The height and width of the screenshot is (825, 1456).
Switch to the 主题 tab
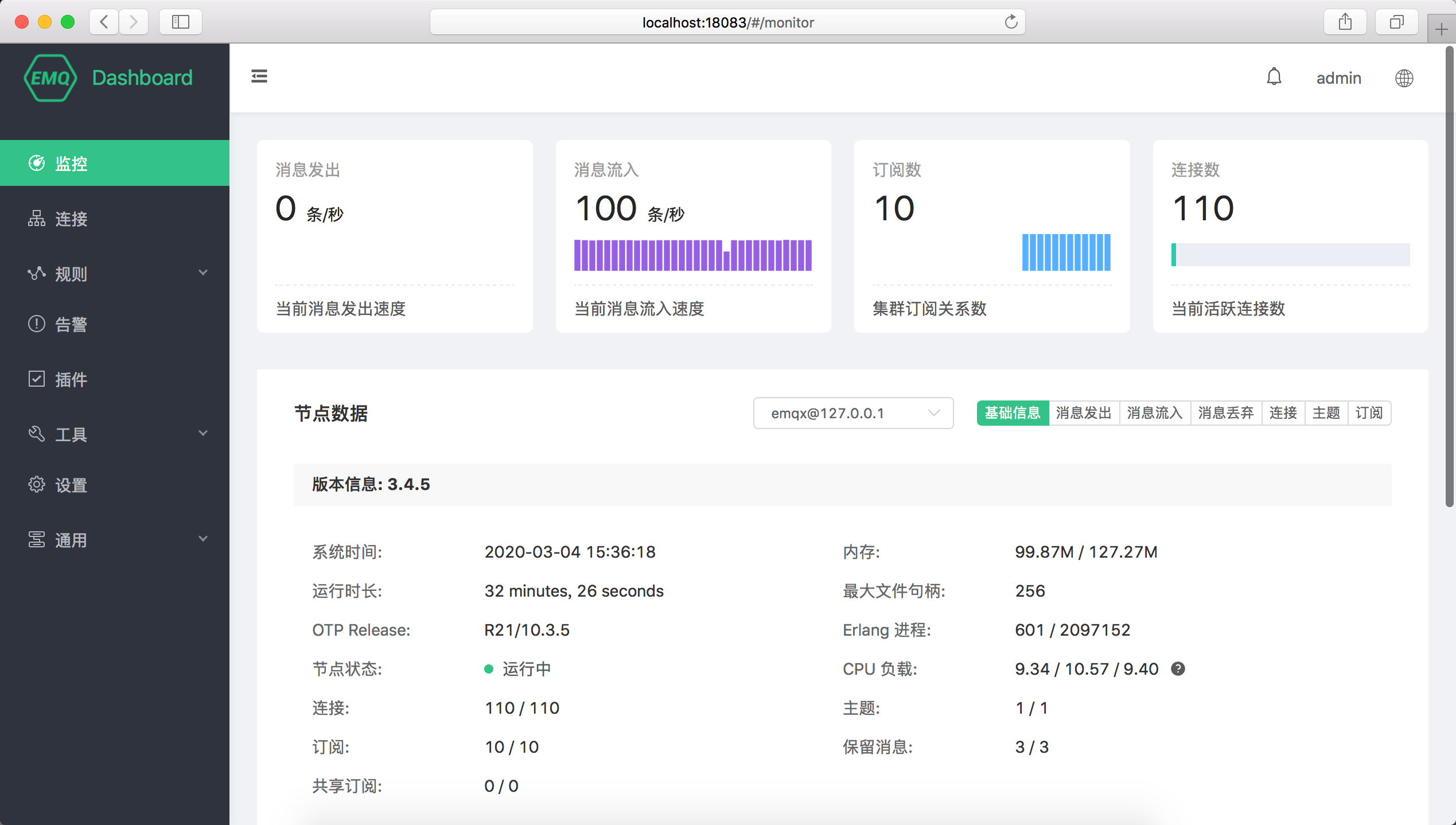point(1326,413)
